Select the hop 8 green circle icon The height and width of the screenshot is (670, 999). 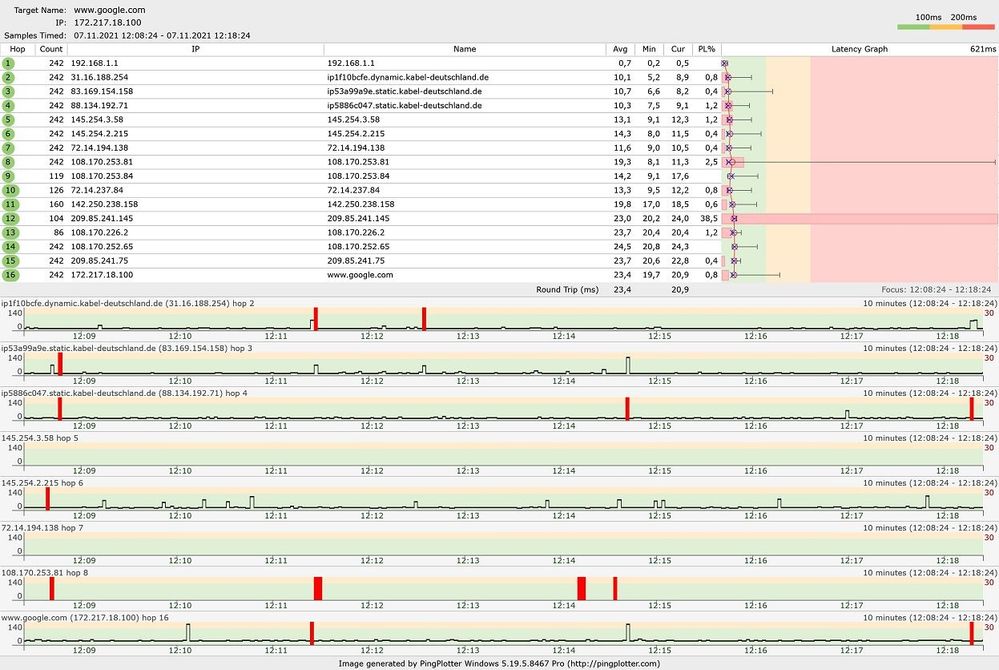click(x=8, y=162)
